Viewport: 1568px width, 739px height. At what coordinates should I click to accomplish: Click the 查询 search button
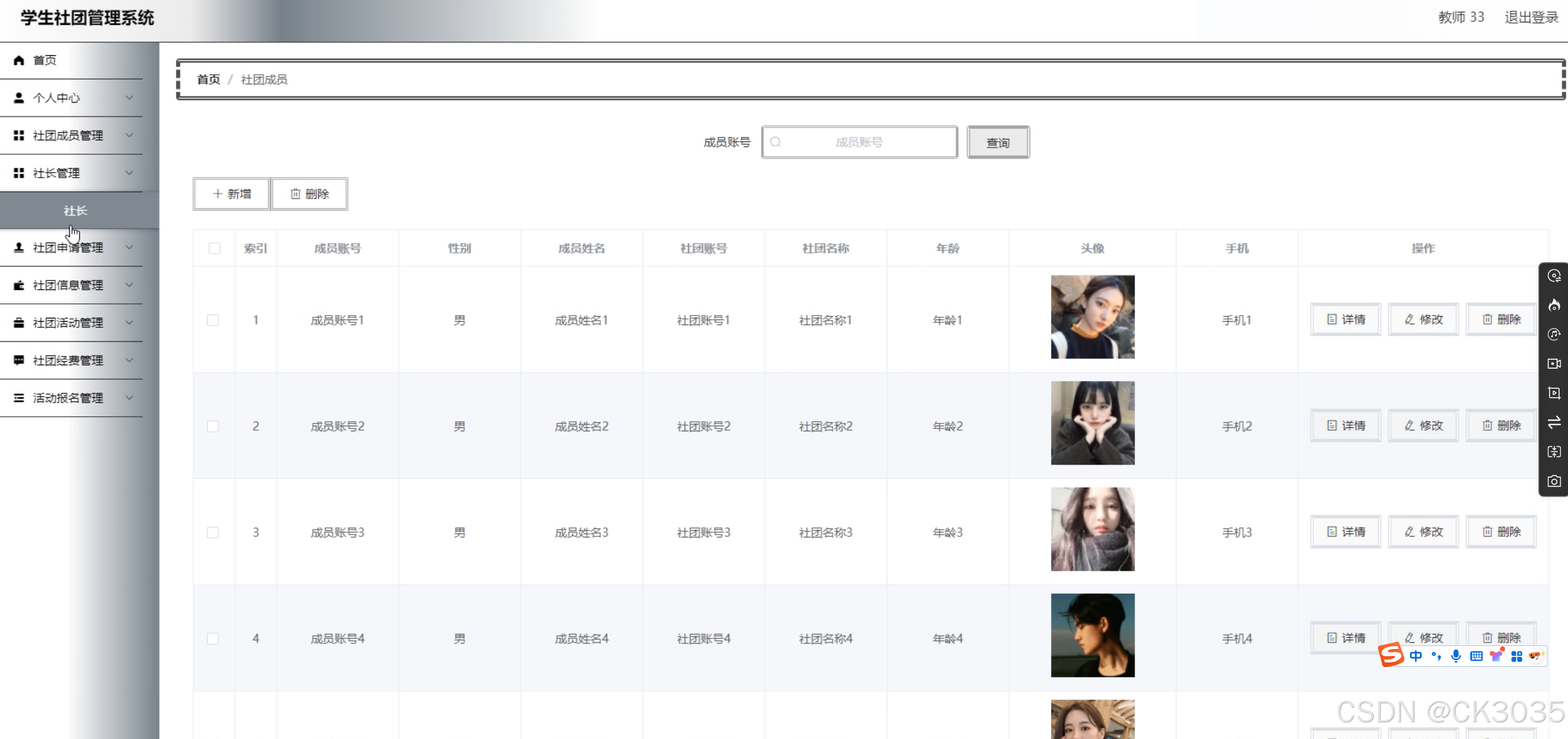998,142
